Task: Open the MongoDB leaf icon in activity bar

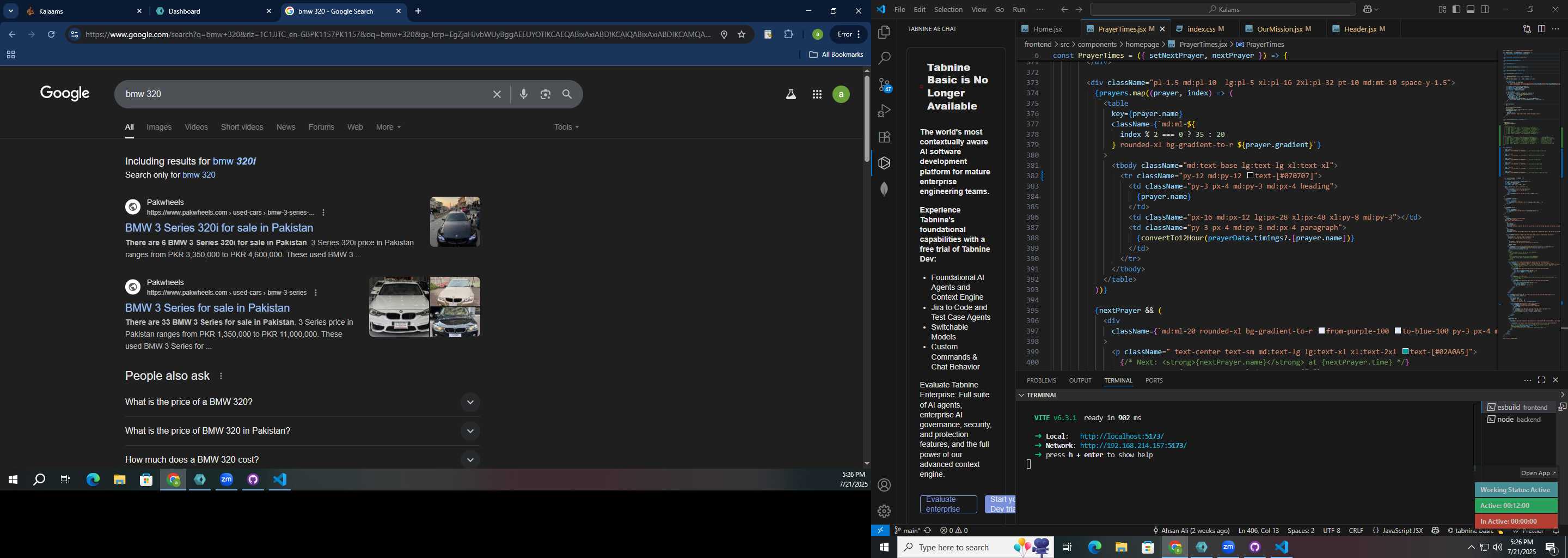Action: tap(884, 190)
